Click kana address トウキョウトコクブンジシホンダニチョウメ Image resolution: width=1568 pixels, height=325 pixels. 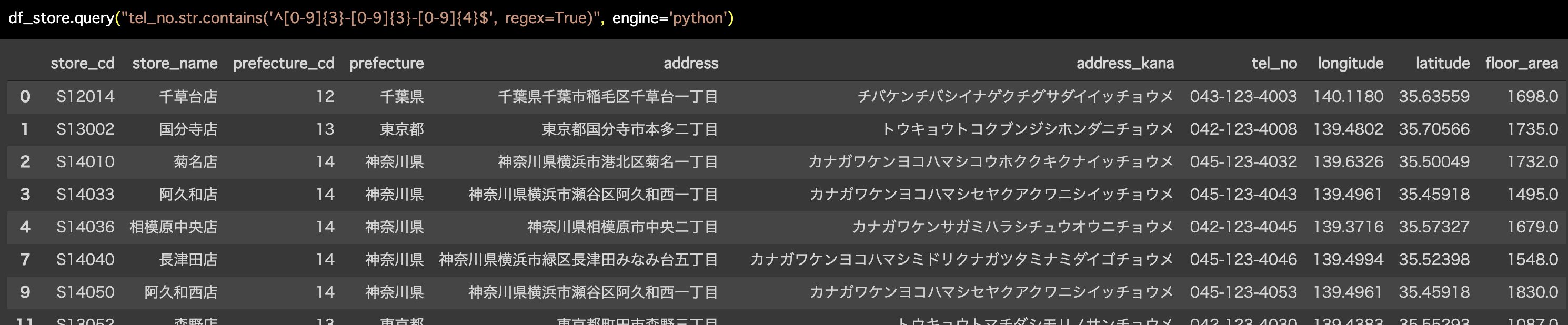tap(1028, 129)
